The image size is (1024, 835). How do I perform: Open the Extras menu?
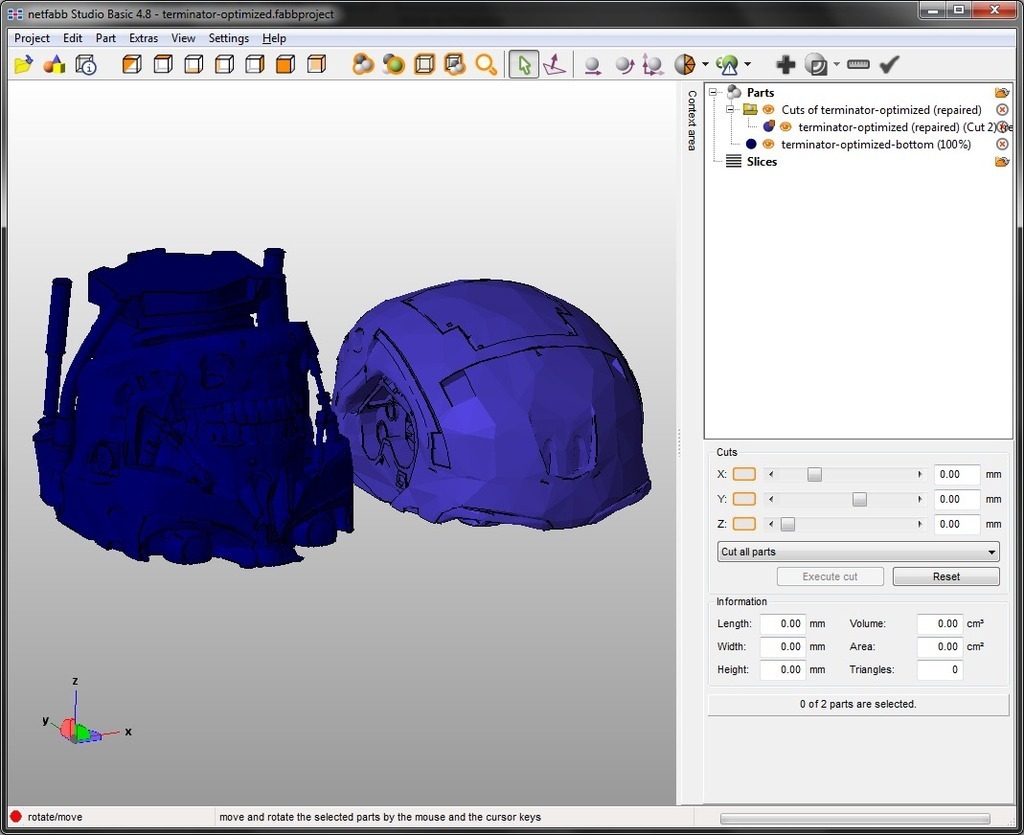(144, 38)
